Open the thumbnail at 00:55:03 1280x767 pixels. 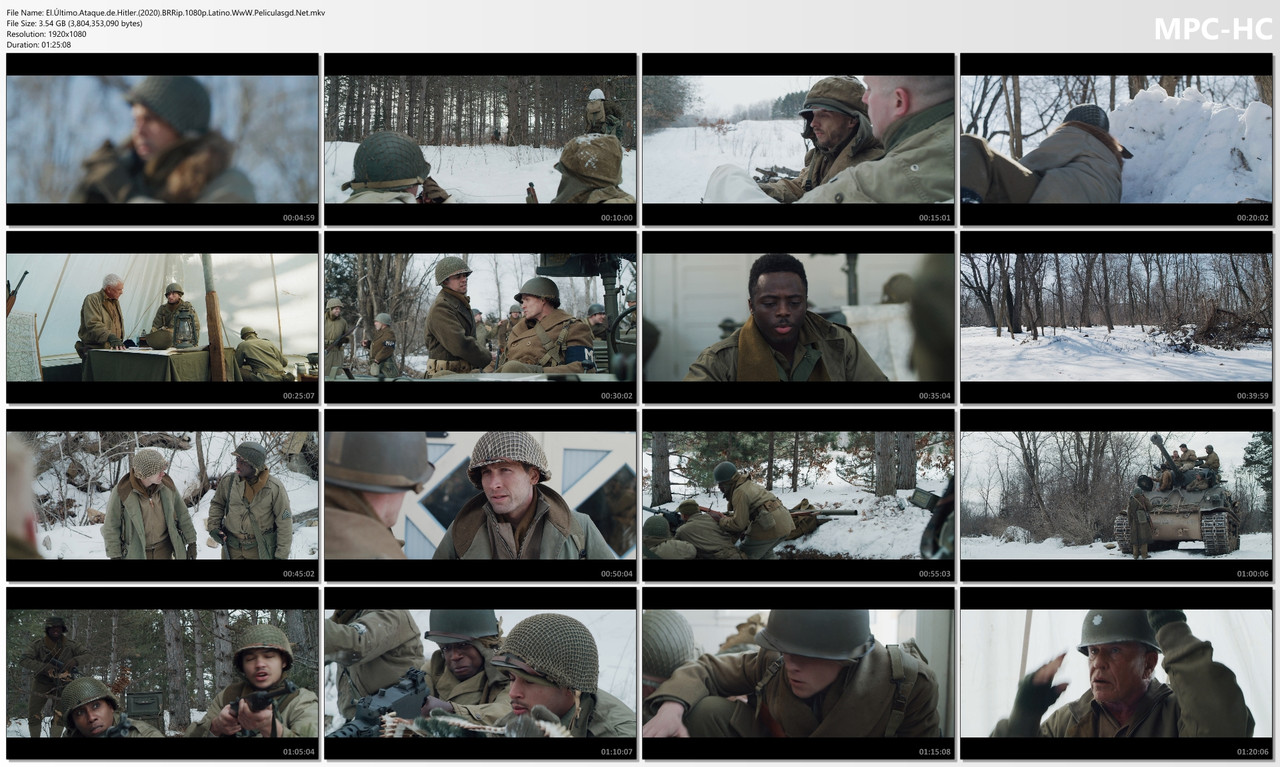tap(798, 495)
